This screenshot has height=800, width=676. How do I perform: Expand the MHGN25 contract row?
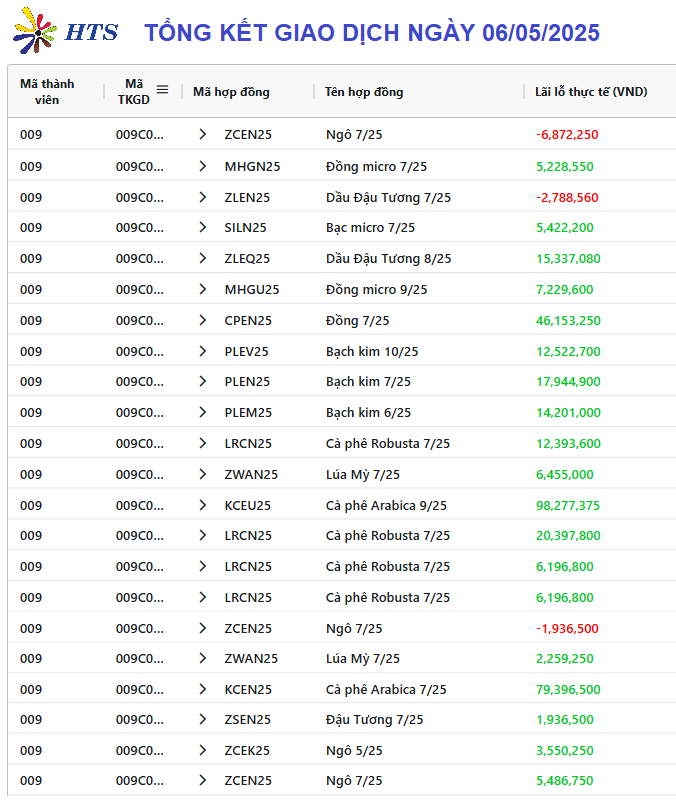point(203,166)
